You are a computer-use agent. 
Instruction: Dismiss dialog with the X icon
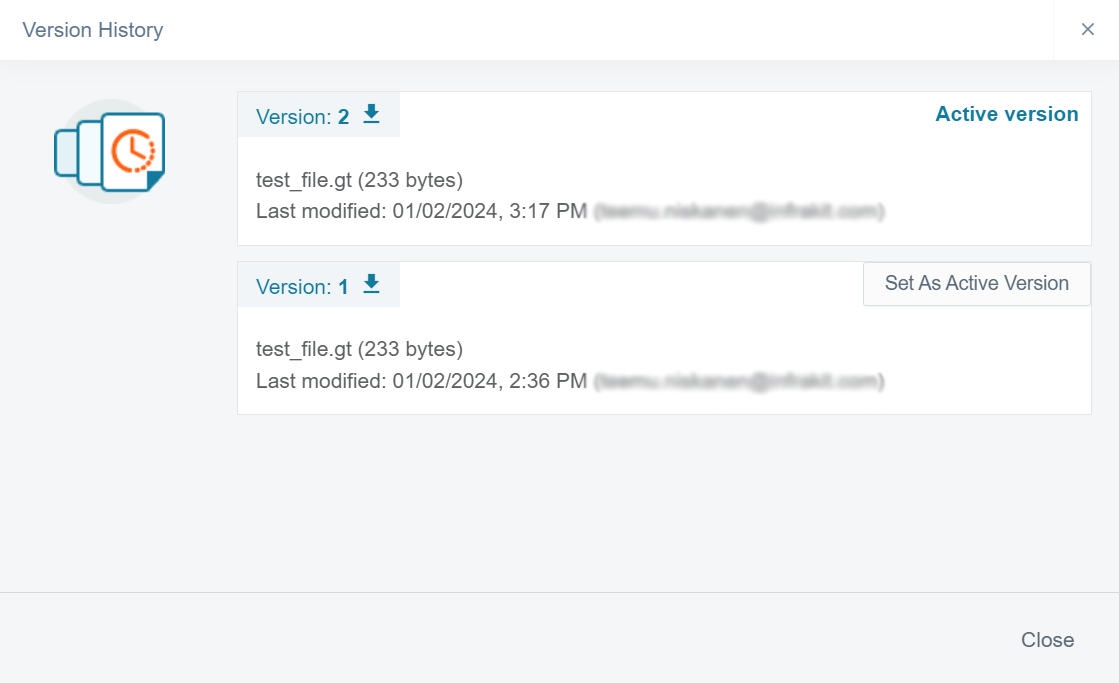(x=1087, y=30)
